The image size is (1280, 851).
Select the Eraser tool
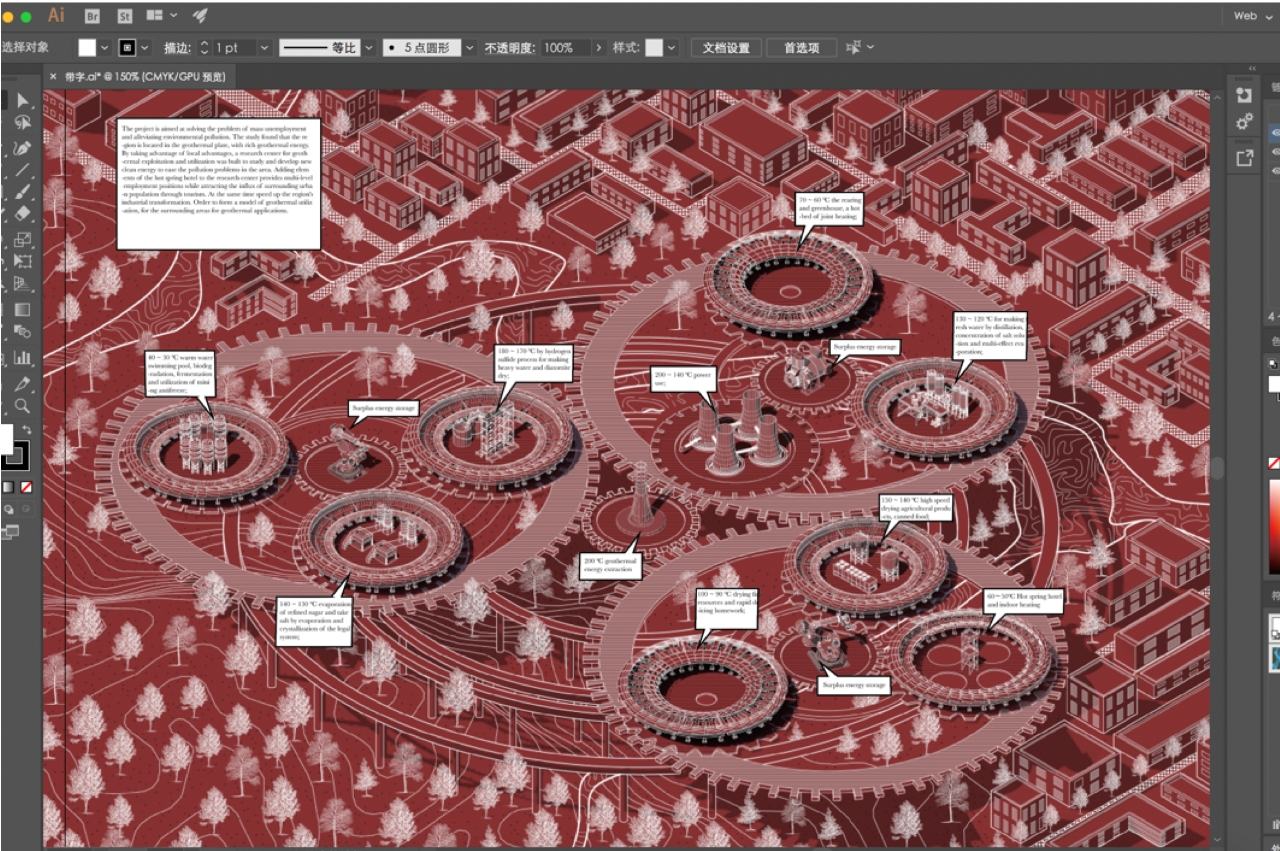23,214
